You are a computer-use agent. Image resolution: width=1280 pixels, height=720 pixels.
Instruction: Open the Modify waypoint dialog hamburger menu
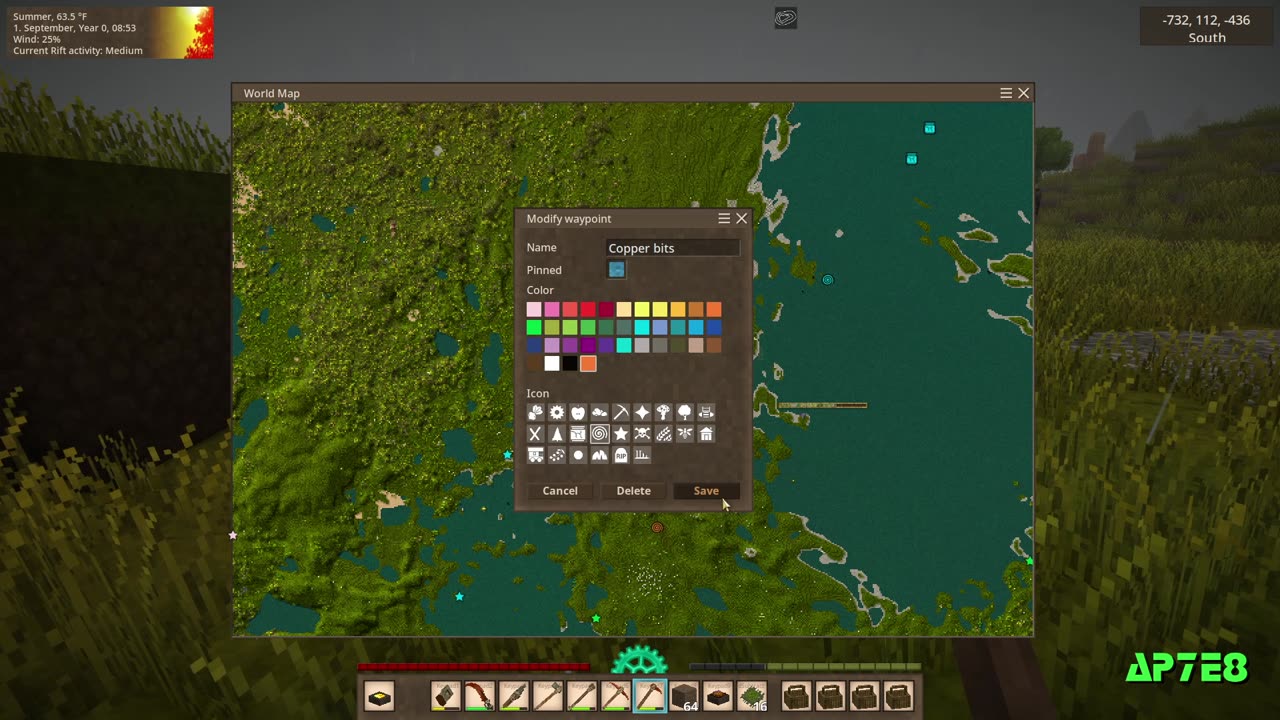click(724, 218)
